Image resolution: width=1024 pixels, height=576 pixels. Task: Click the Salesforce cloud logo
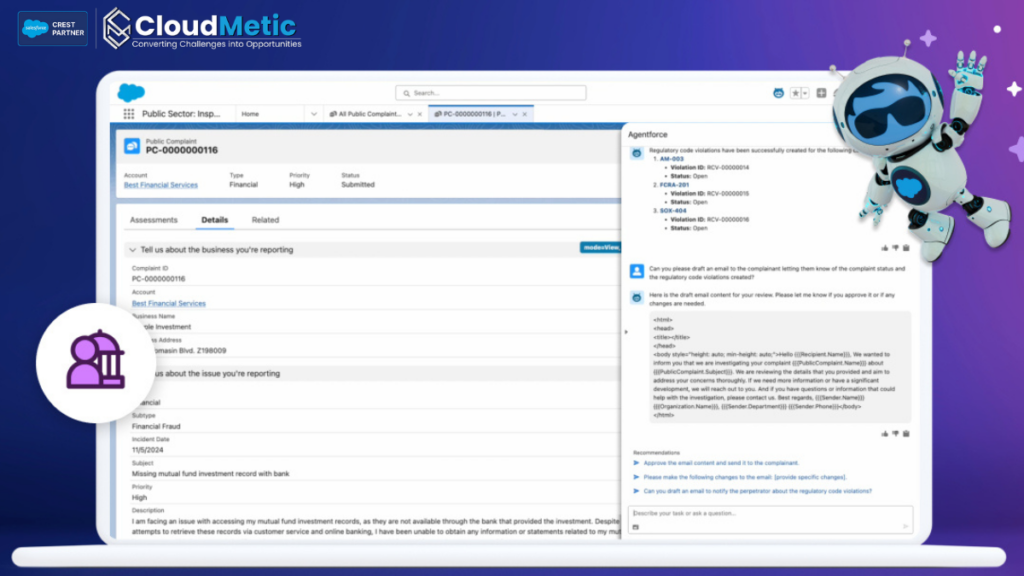131,93
